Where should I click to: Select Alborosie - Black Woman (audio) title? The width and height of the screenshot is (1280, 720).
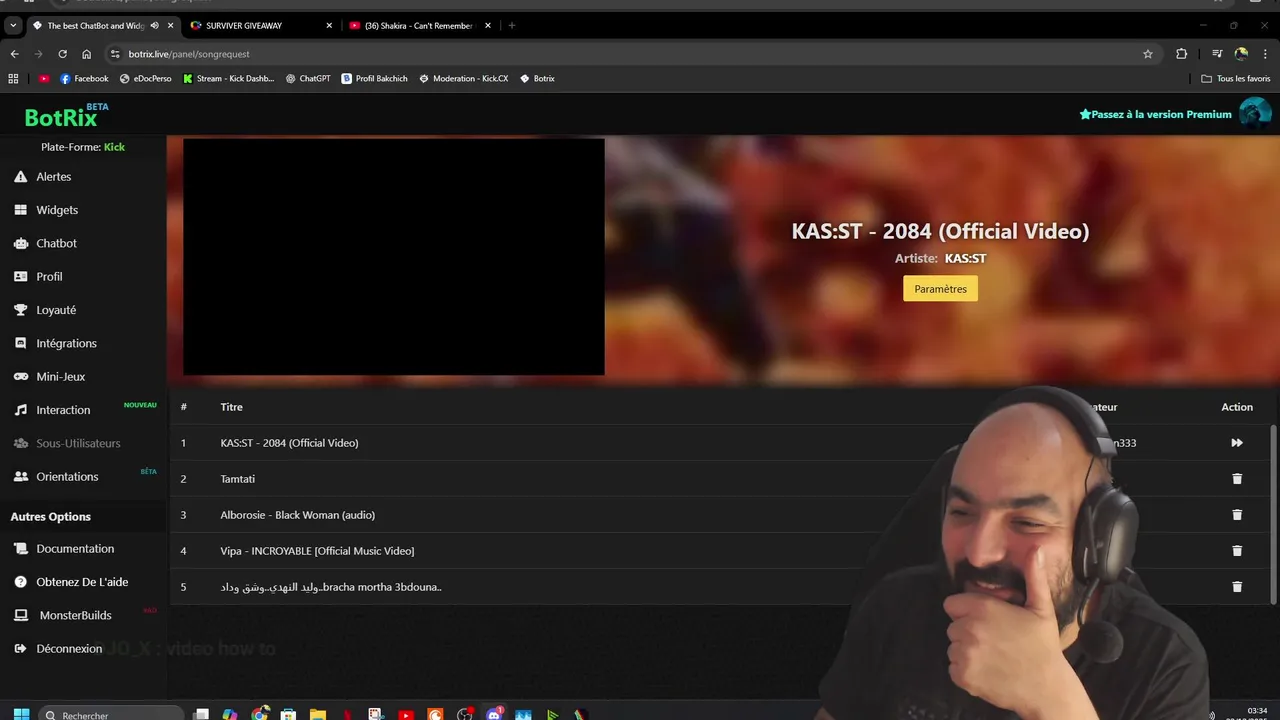[298, 515]
